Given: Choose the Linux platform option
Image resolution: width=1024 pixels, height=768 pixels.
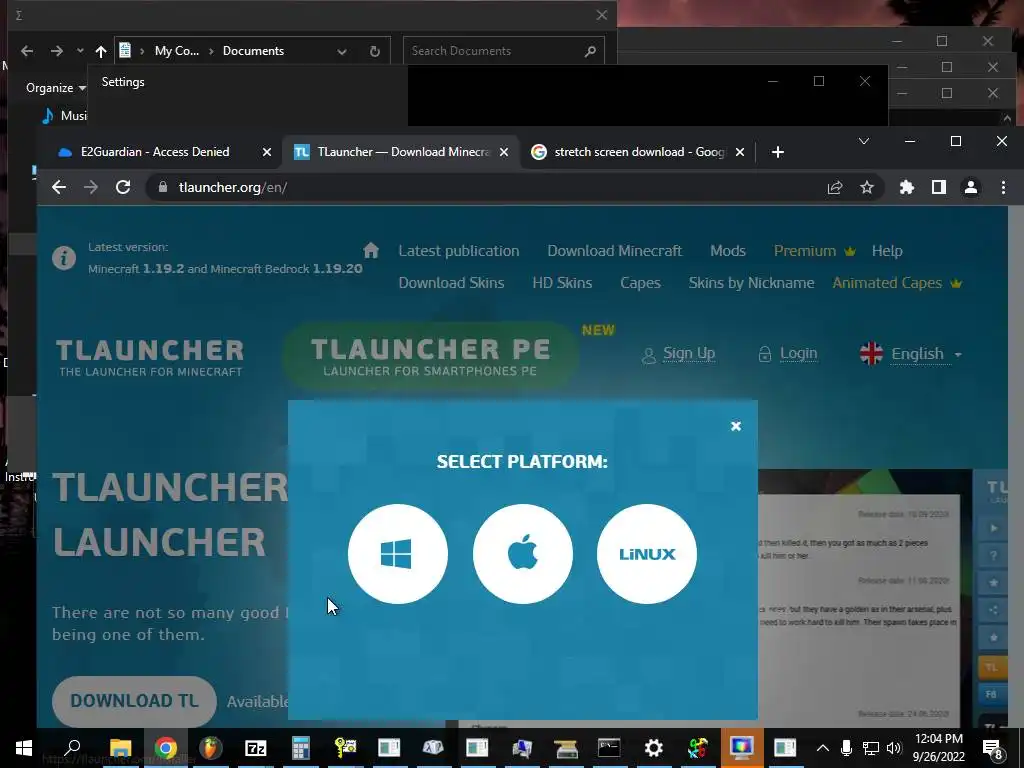Looking at the screenshot, I should (647, 554).
